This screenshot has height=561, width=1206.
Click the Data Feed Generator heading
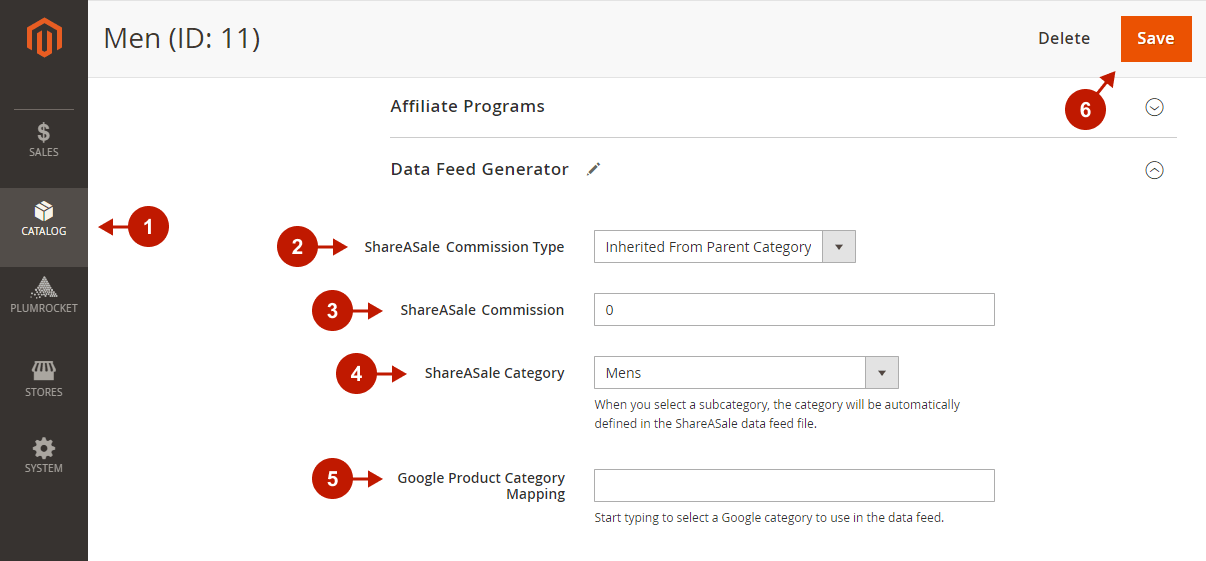(480, 169)
